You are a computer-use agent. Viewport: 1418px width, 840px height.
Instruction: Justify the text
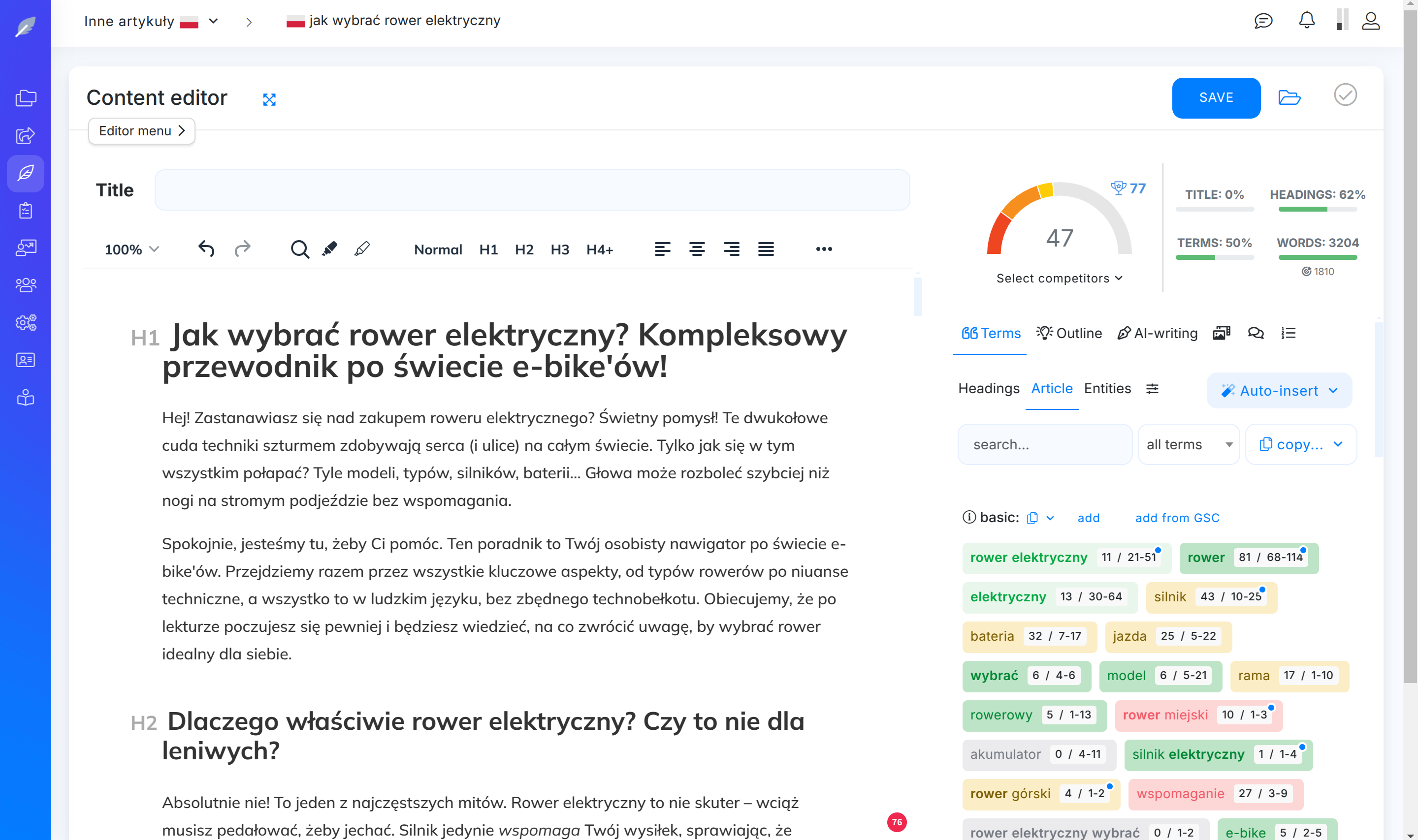tap(766, 249)
